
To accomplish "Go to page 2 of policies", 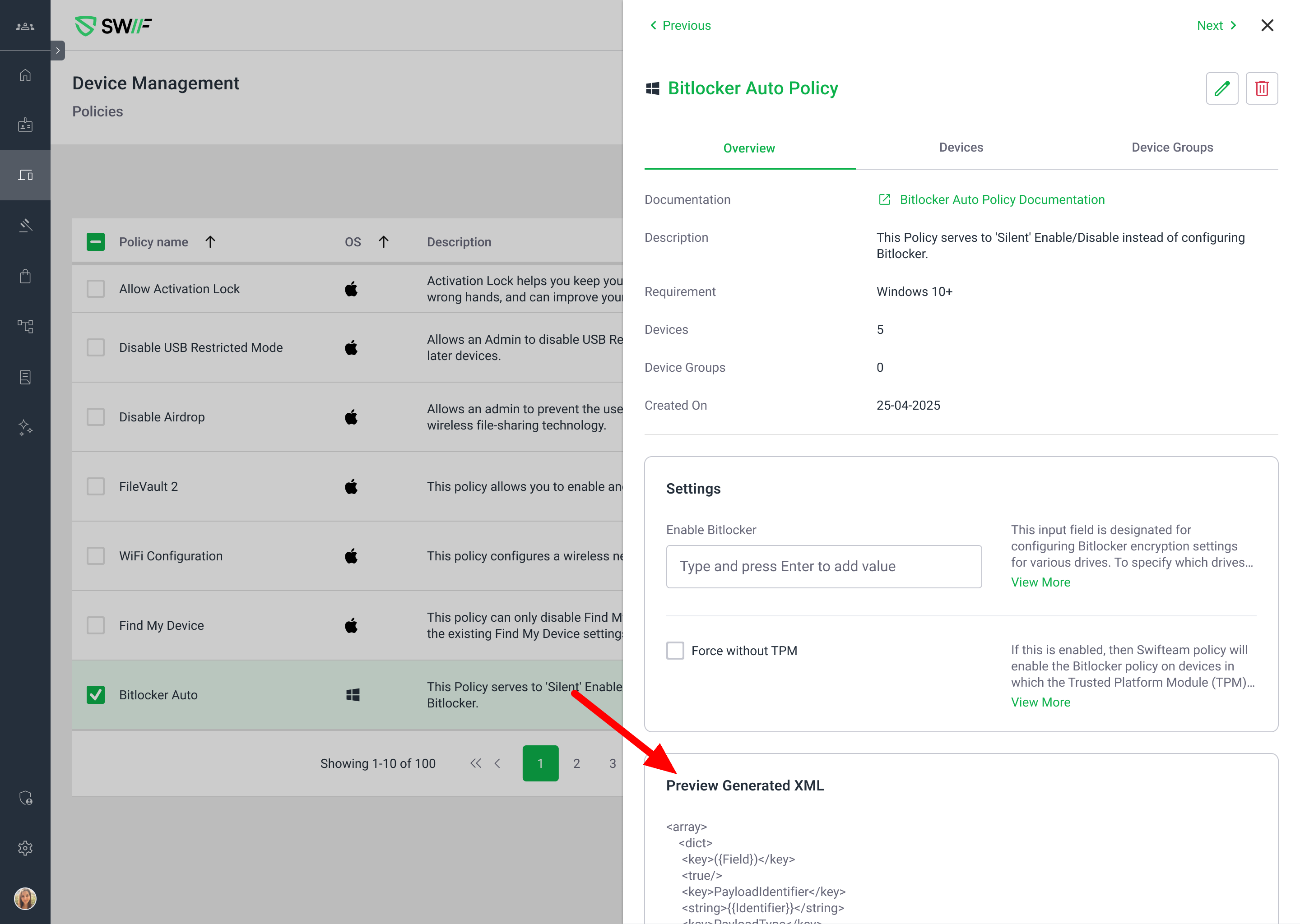I will [576, 763].
